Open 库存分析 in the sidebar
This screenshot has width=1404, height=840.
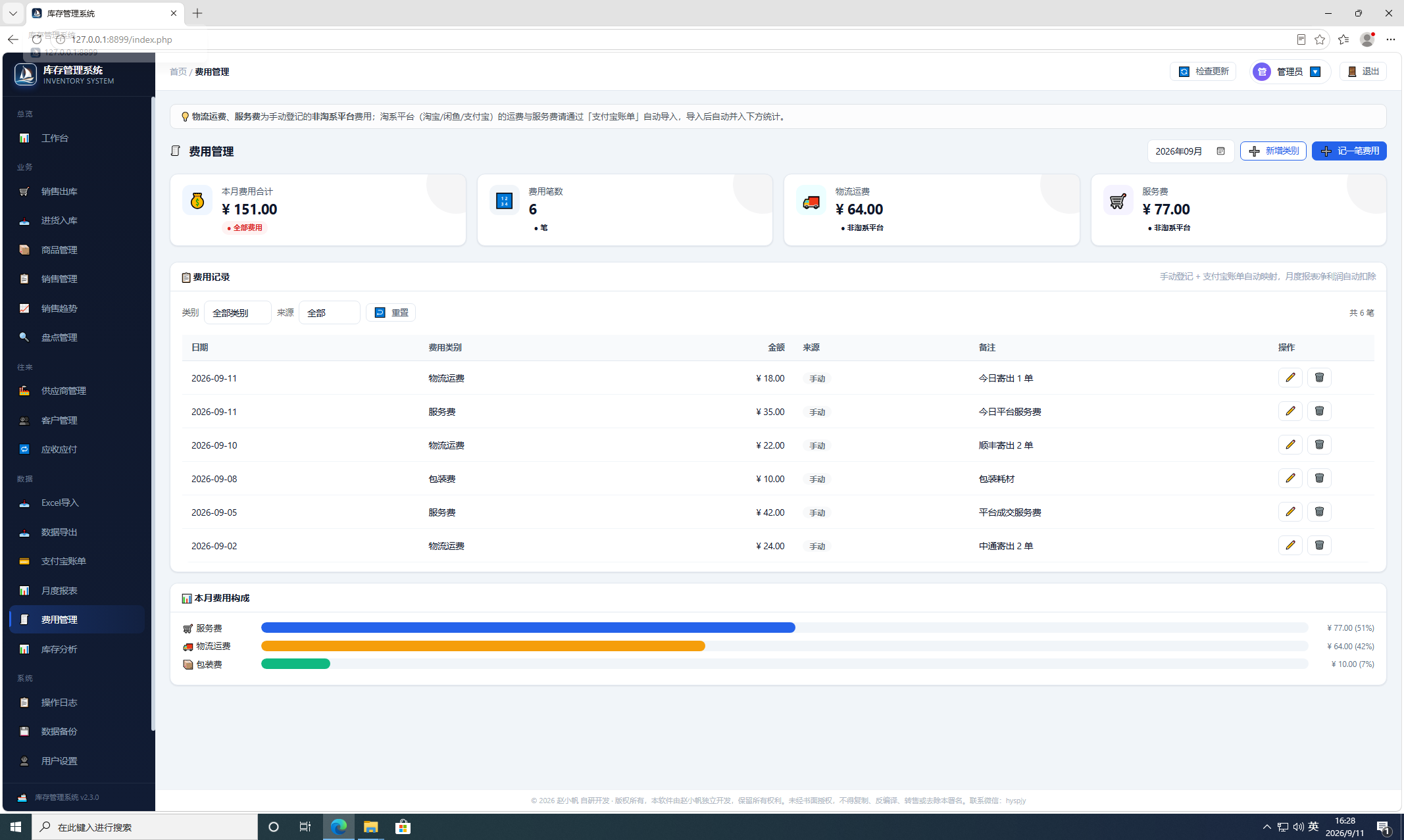(77, 649)
